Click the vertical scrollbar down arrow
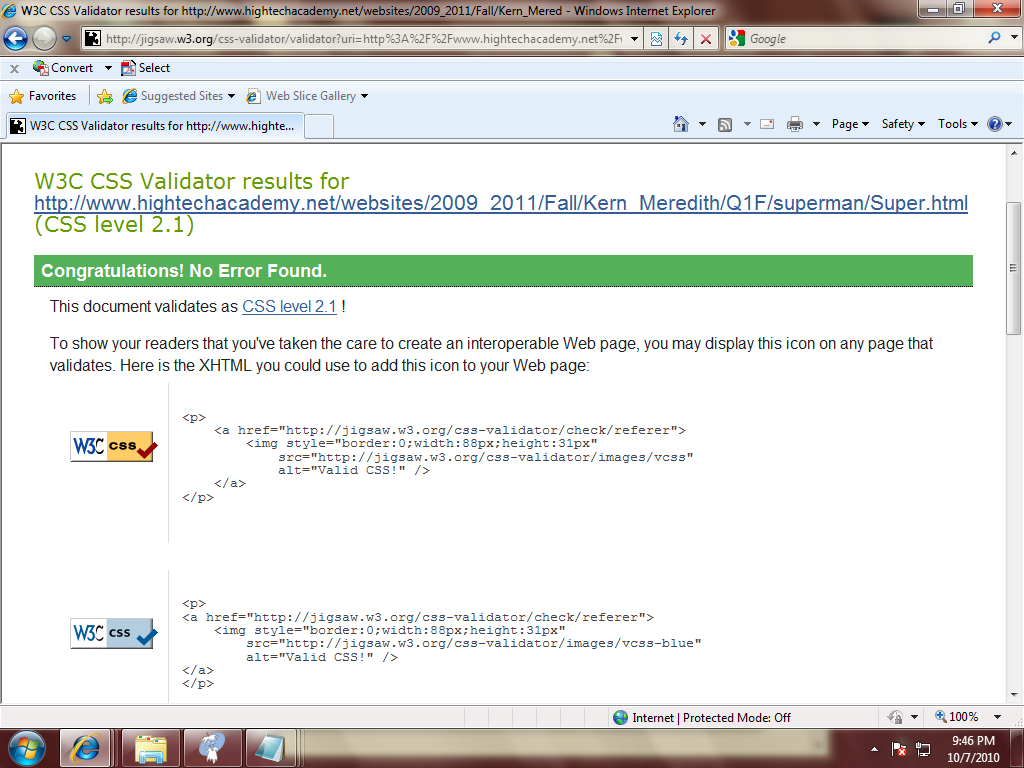The image size is (1024, 768). (1014, 696)
